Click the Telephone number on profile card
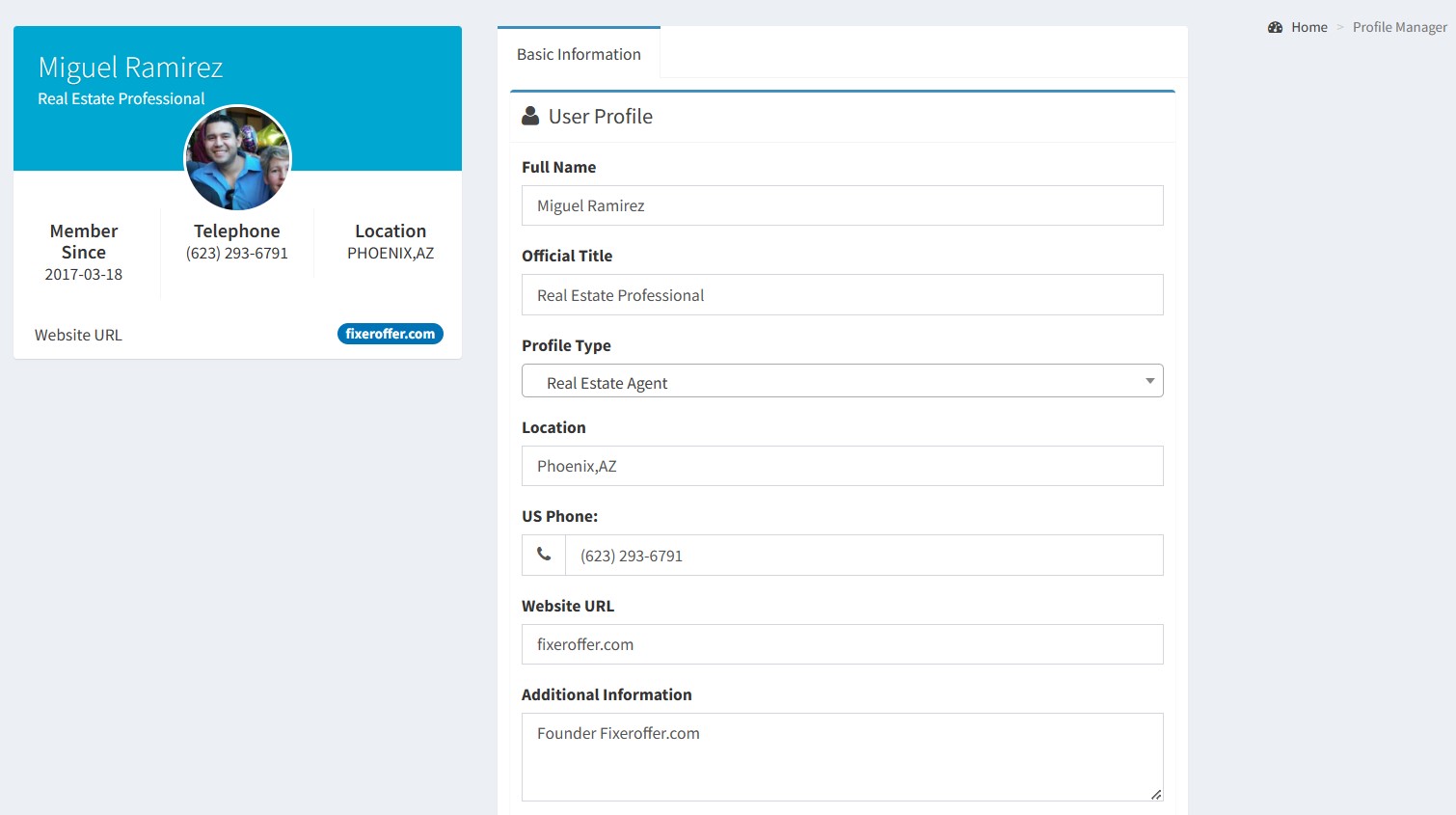The width and height of the screenshot is (1456, 815). coord(237,253)
